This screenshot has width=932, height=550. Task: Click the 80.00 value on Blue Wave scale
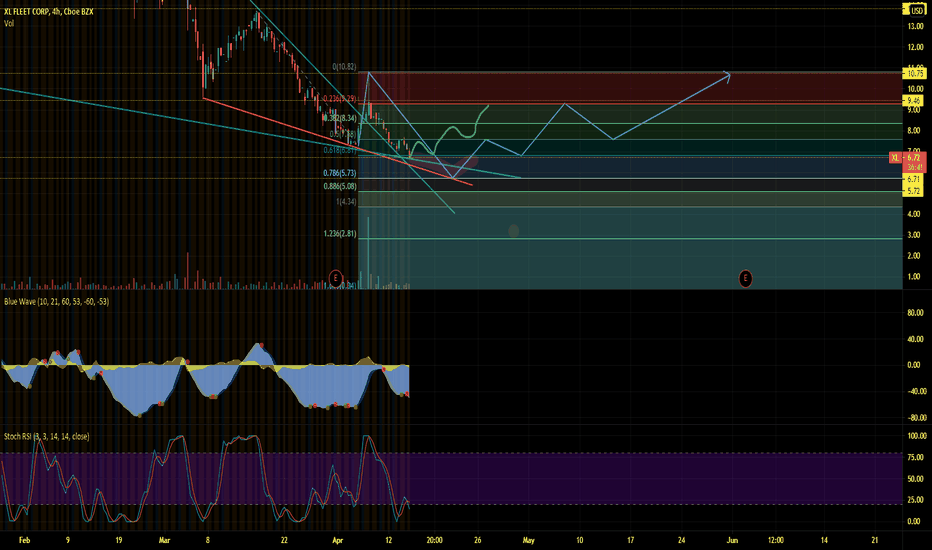click(x=915, y=313)
